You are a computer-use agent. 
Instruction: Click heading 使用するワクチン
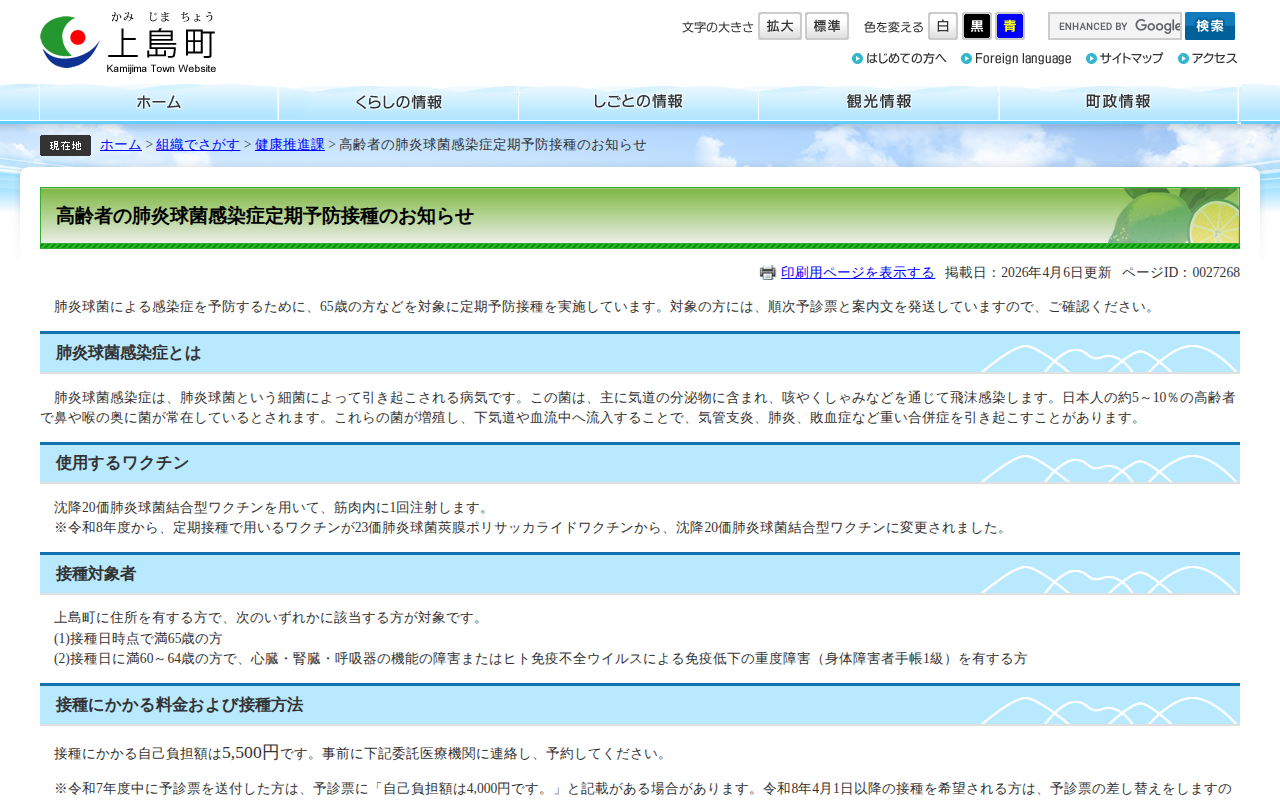coord(122,463)
